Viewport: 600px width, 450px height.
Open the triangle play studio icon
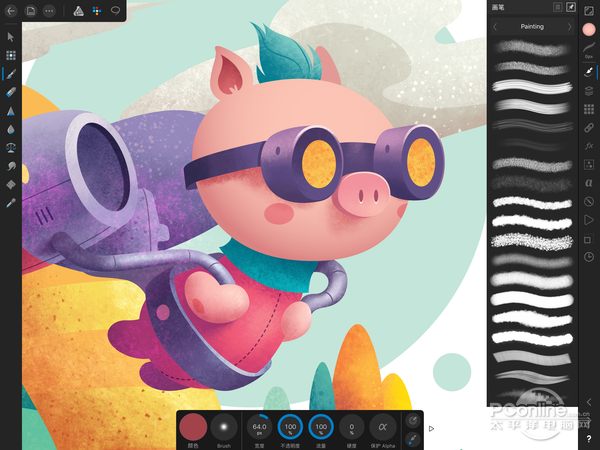(x=589, y=220)
